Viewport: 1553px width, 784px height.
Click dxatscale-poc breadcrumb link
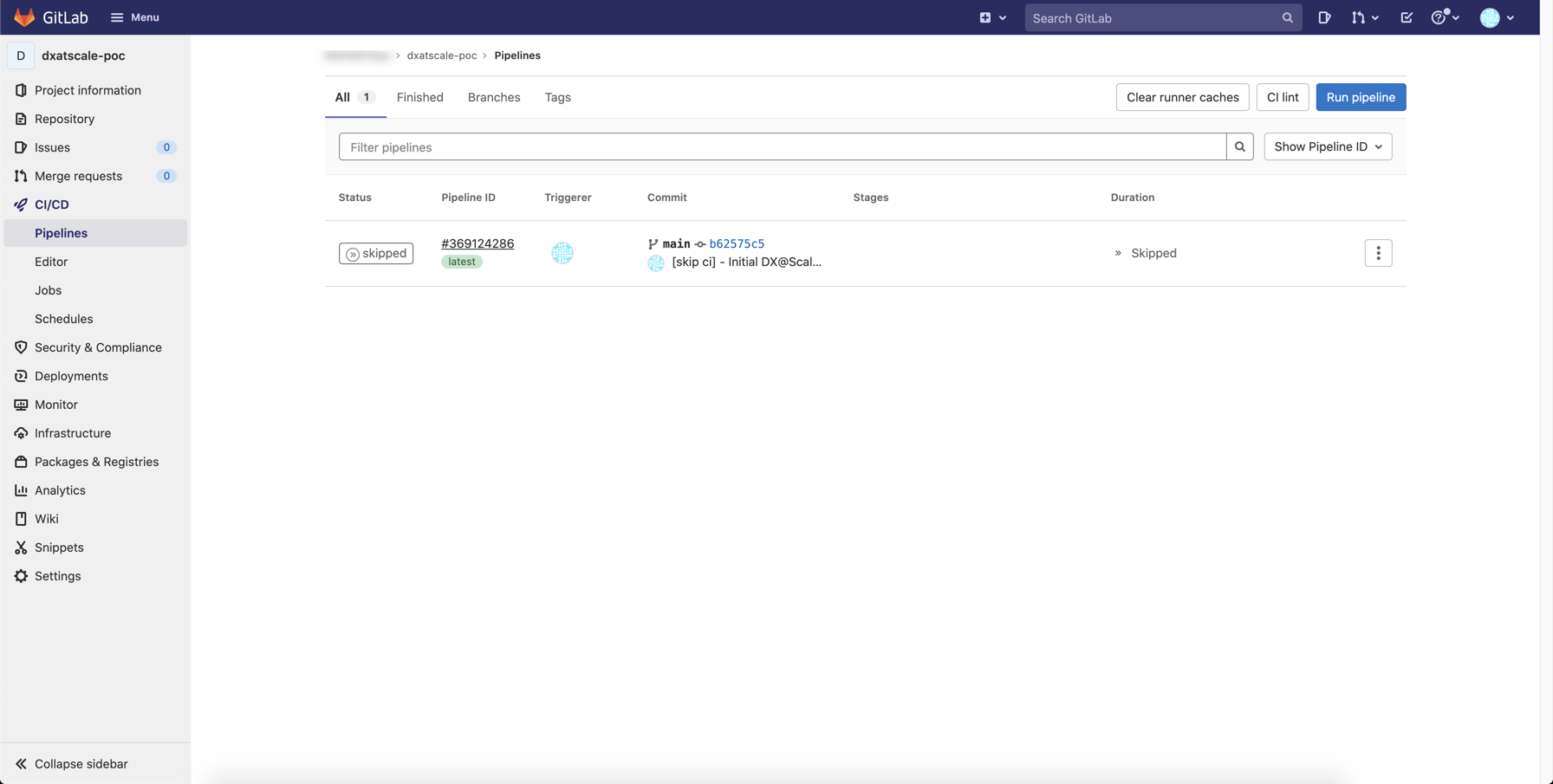click(x=442, y=55)
